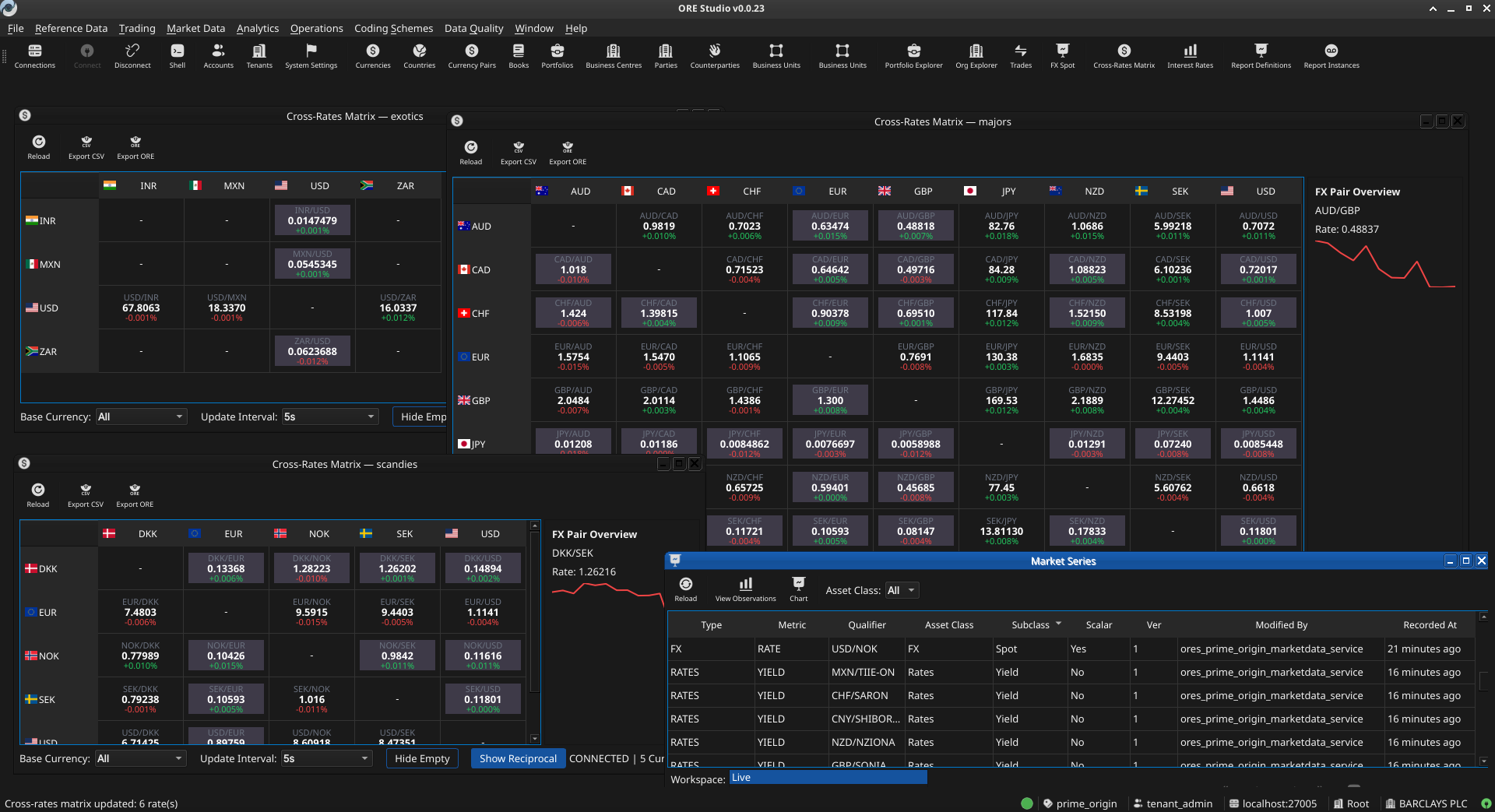Click the EUR/USD 1.1141 cell in majors
Screen dimensions: 1495x812
(x=1258, y=357)
